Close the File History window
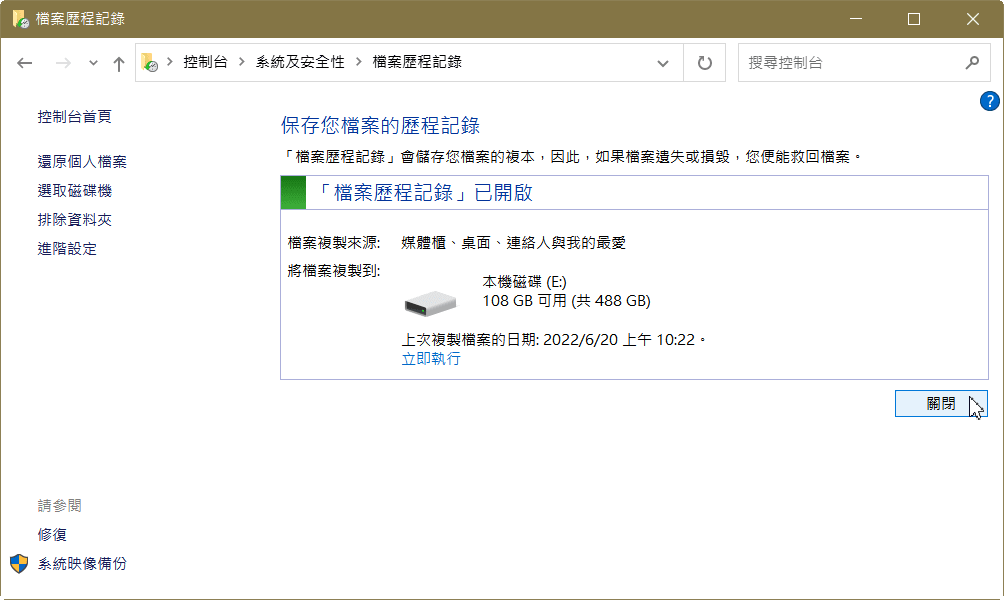 pos(973,19)
